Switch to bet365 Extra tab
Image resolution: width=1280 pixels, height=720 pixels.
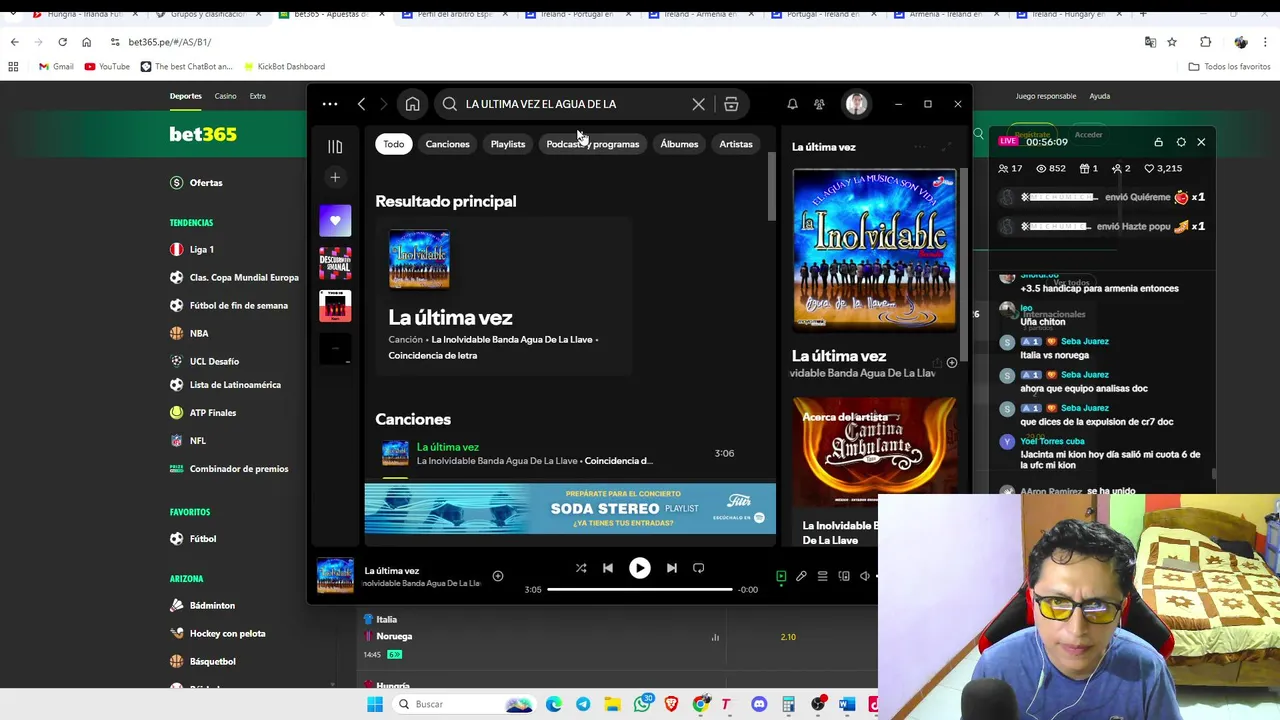(x=258, y=96)
